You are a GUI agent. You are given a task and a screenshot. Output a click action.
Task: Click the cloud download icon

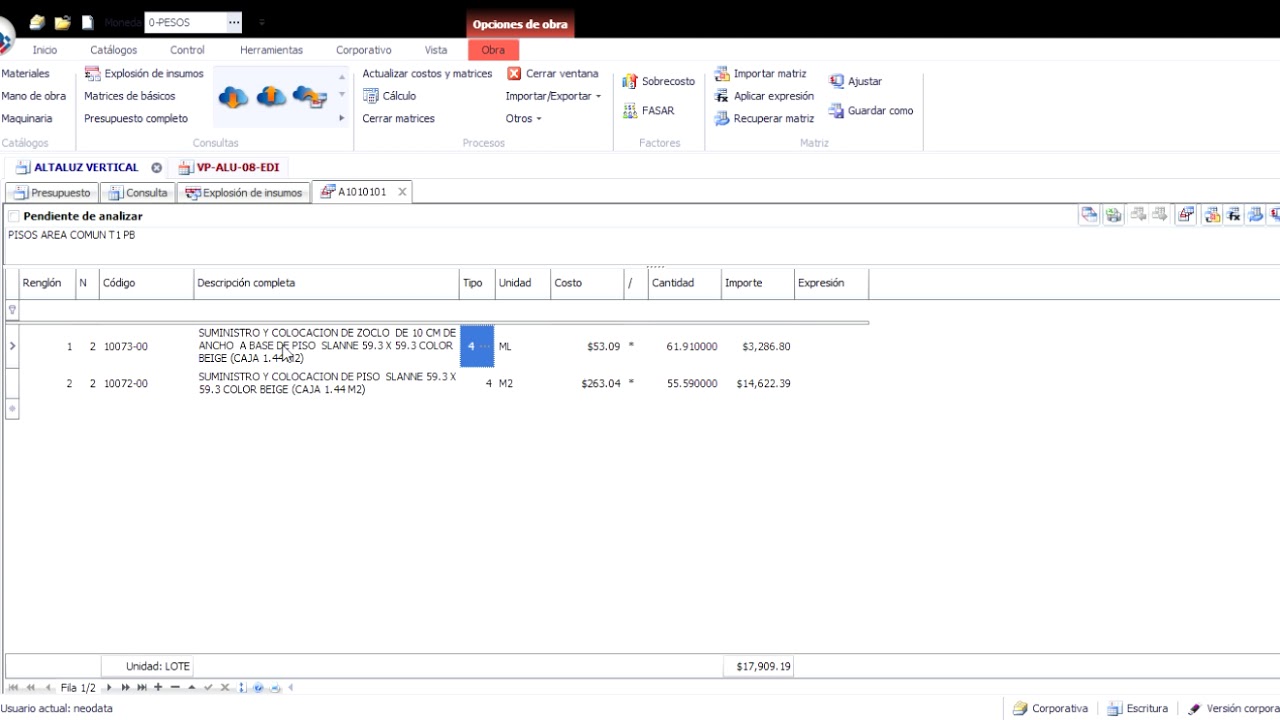(x=233, y=97)
